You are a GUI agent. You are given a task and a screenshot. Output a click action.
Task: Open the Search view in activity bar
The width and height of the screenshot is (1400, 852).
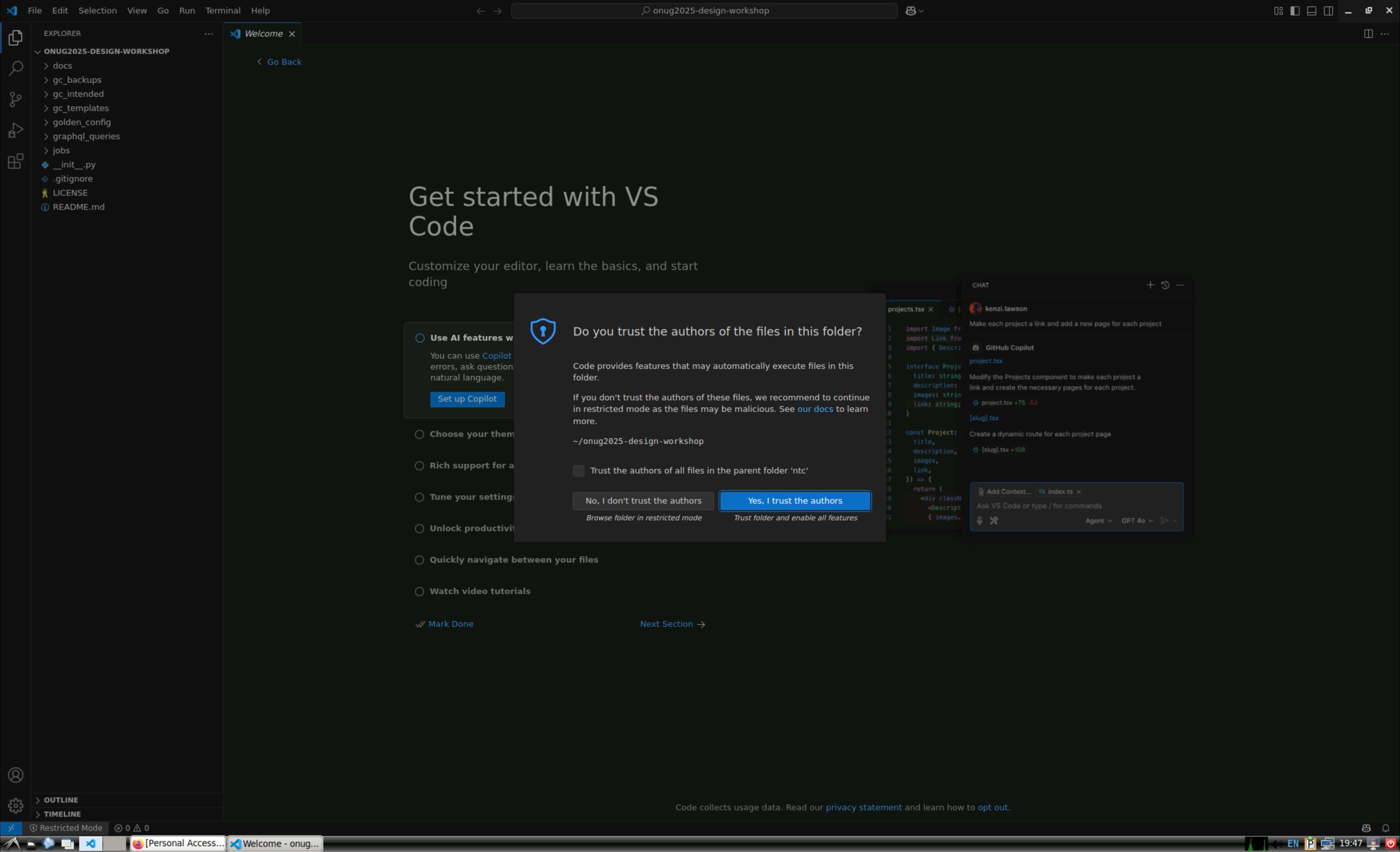coord(16,68)
